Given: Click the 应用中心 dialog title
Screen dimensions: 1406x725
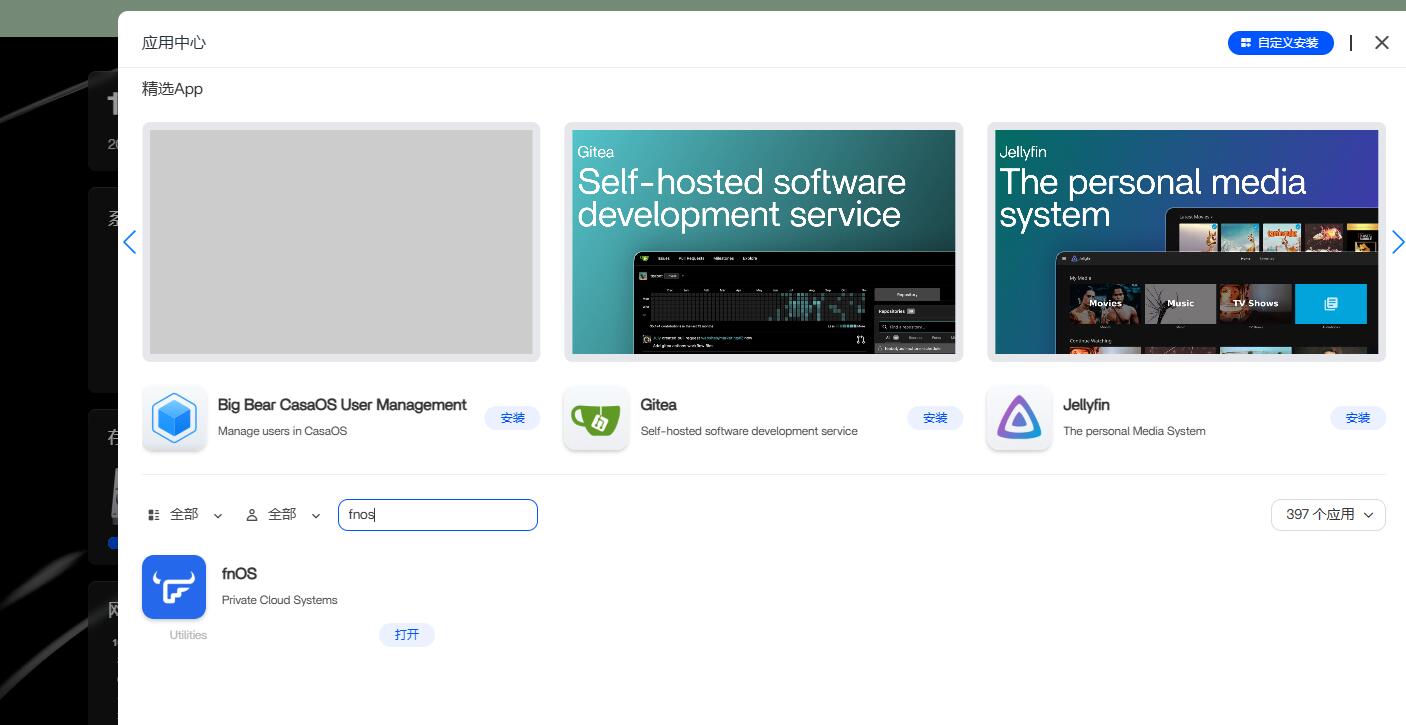Looking at the screenshot, I should click(x=174, y=43).
